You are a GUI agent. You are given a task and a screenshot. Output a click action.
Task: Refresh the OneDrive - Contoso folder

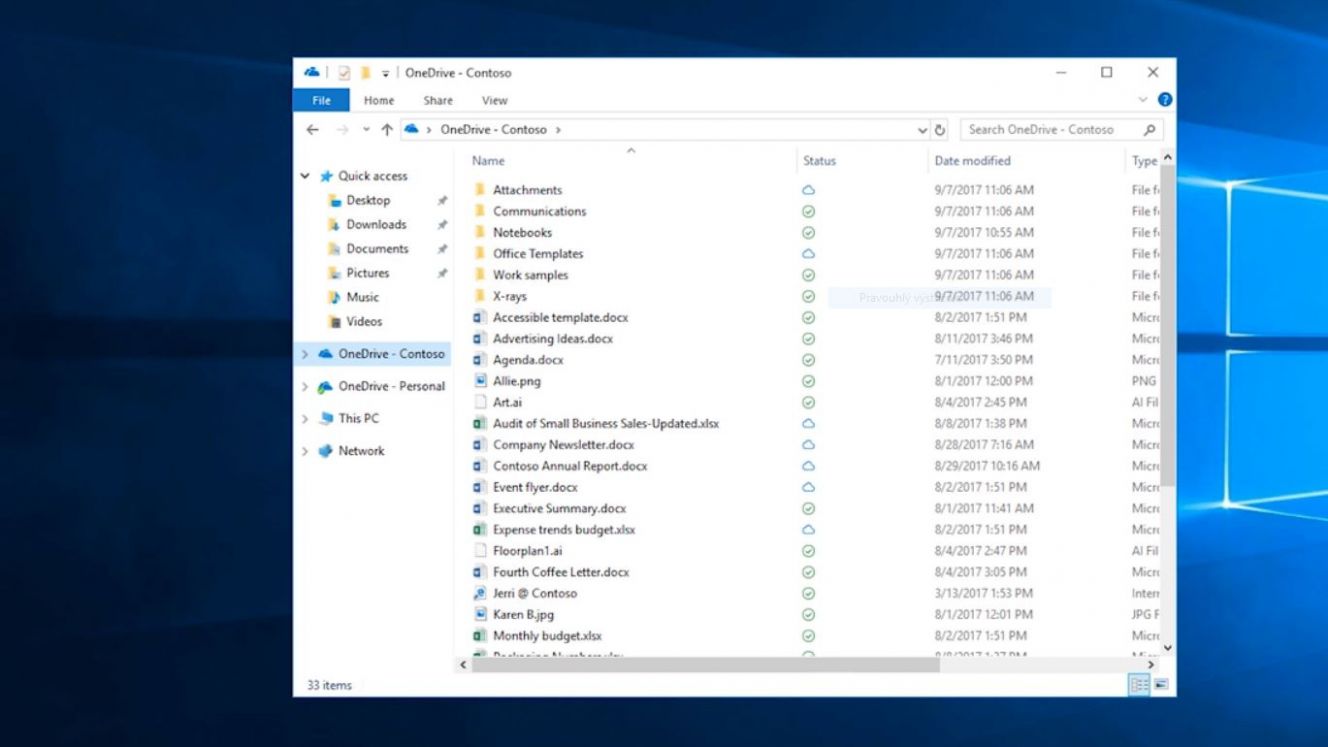click(940, 130)
